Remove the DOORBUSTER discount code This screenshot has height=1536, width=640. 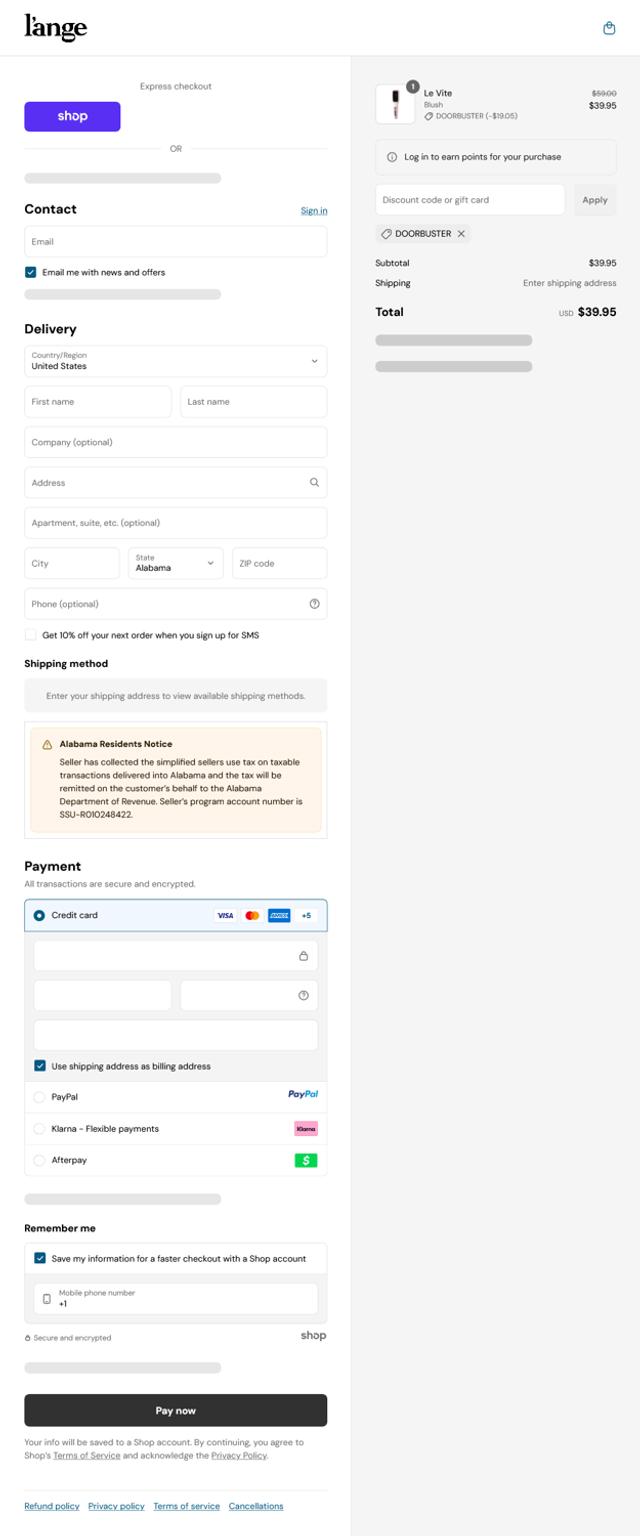461,234
